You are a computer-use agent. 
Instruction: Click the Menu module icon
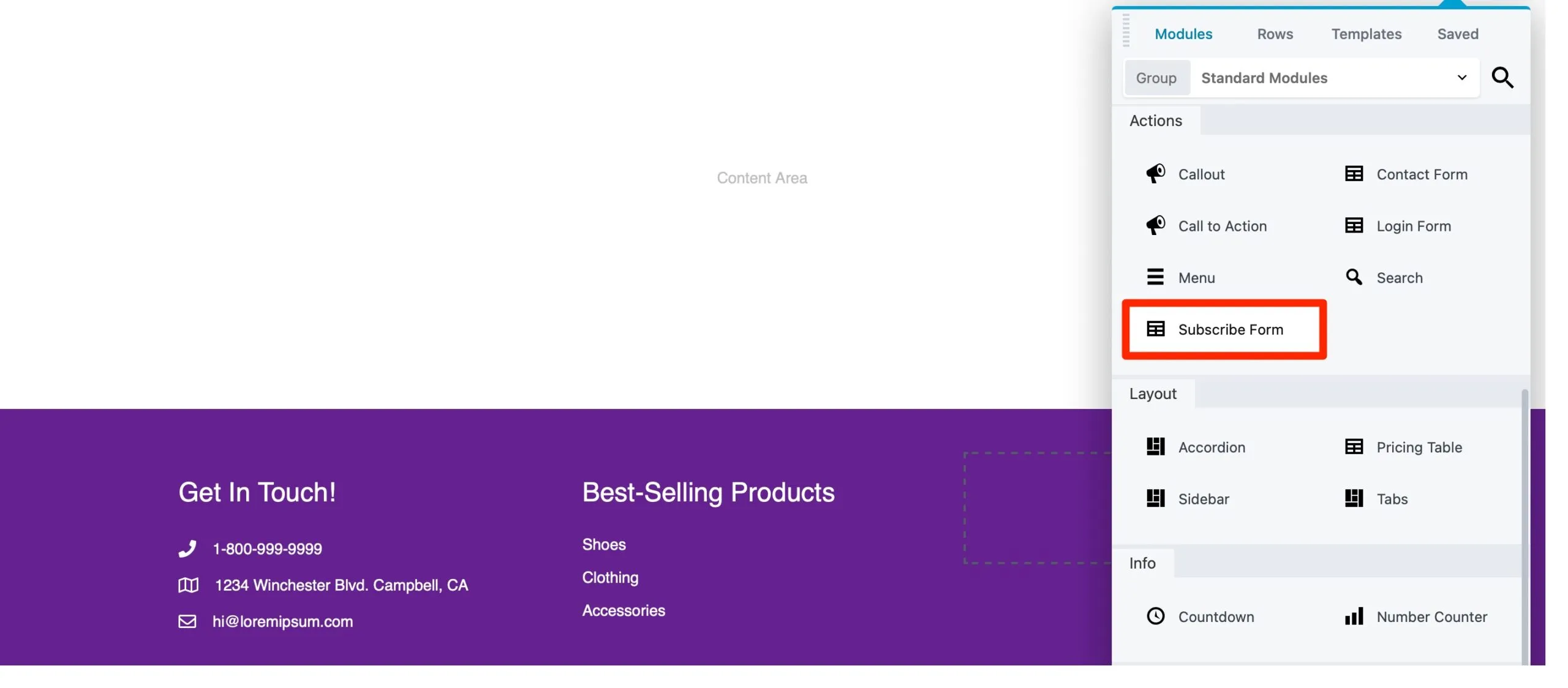coord(1155,277)
